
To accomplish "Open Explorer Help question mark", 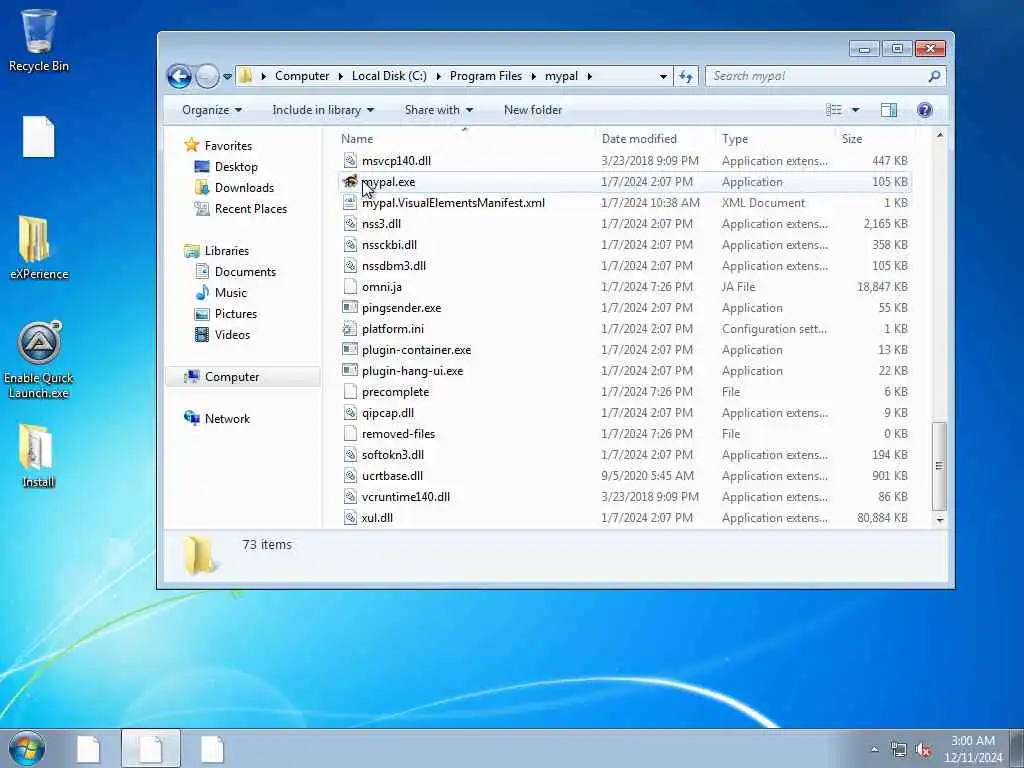I will pyautogui.click(x=925, y=110).
